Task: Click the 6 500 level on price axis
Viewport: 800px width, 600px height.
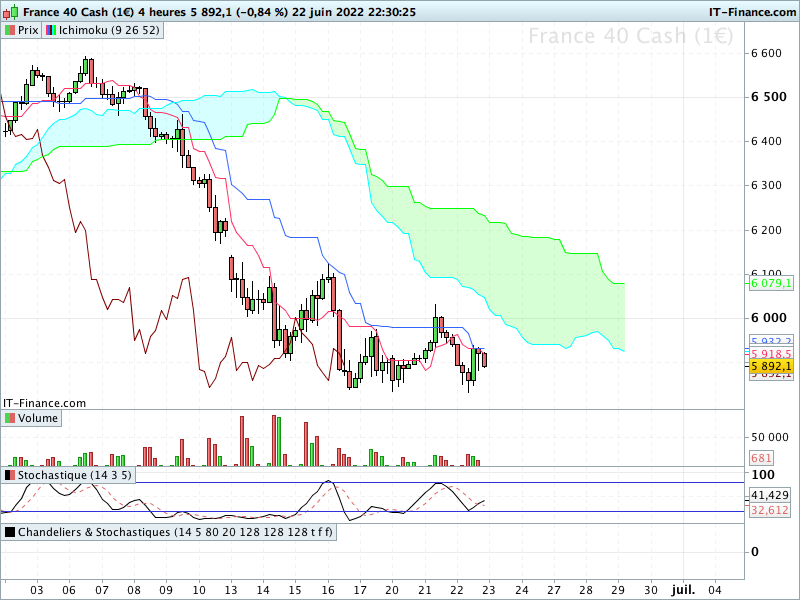Action: 769,97
